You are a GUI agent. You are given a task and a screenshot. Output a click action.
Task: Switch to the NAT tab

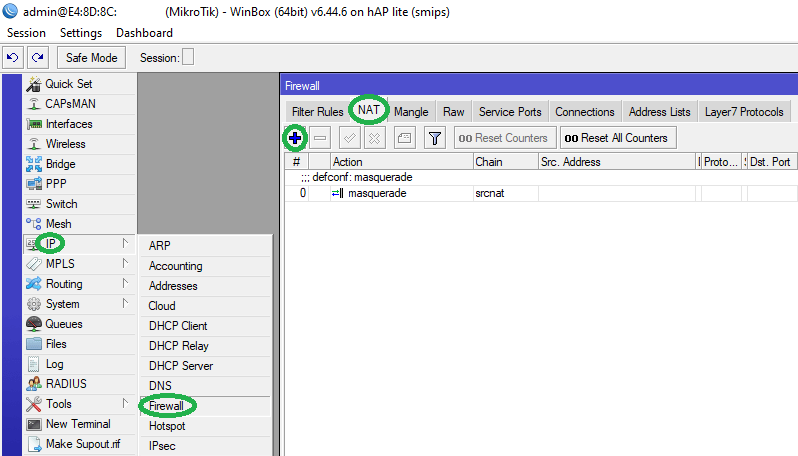(368, 110)
